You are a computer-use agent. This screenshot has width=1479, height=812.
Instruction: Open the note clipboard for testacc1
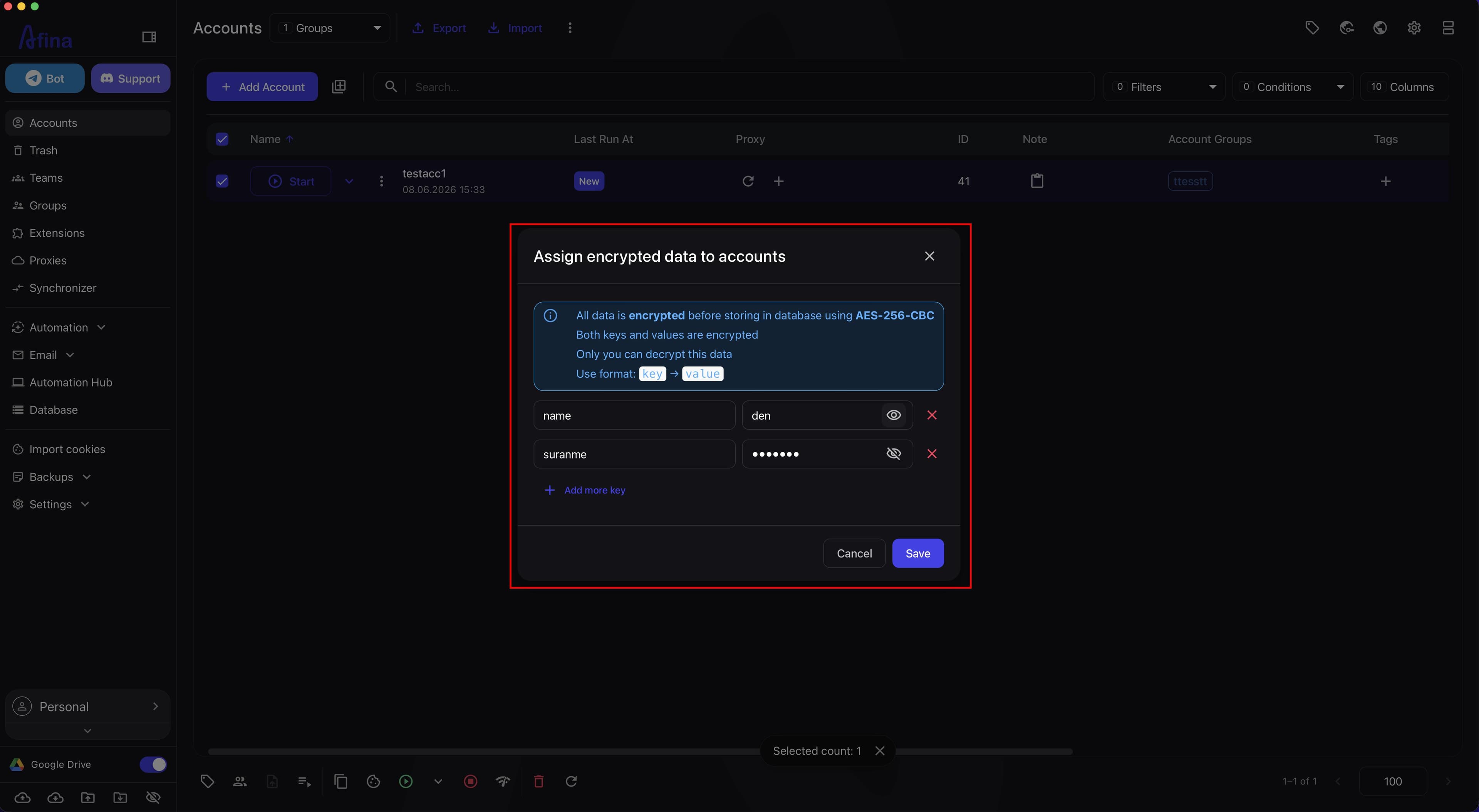1037,181
